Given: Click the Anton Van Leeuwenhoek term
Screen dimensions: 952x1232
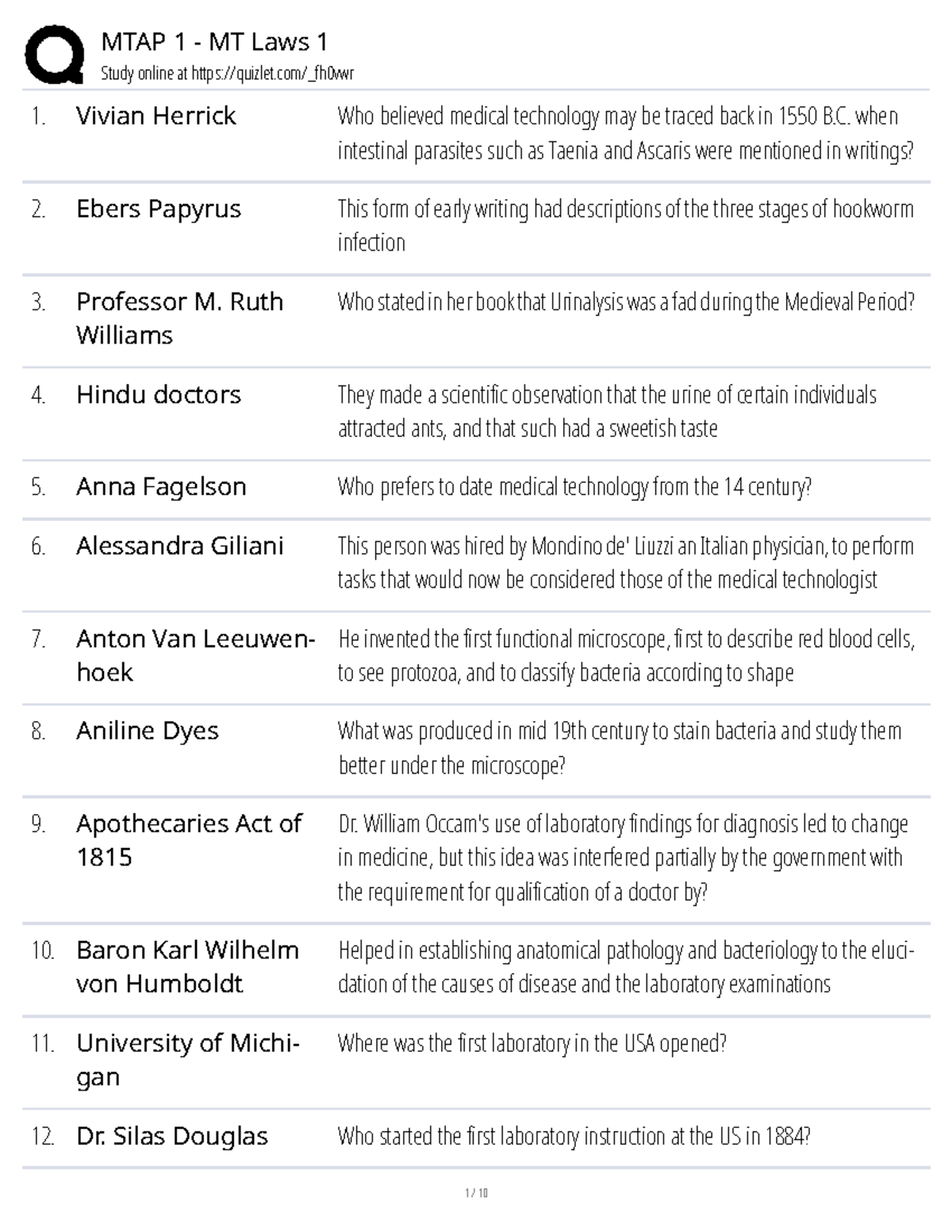Looking at the screenshot, I should pyautogui.click(x=195, y=655).
